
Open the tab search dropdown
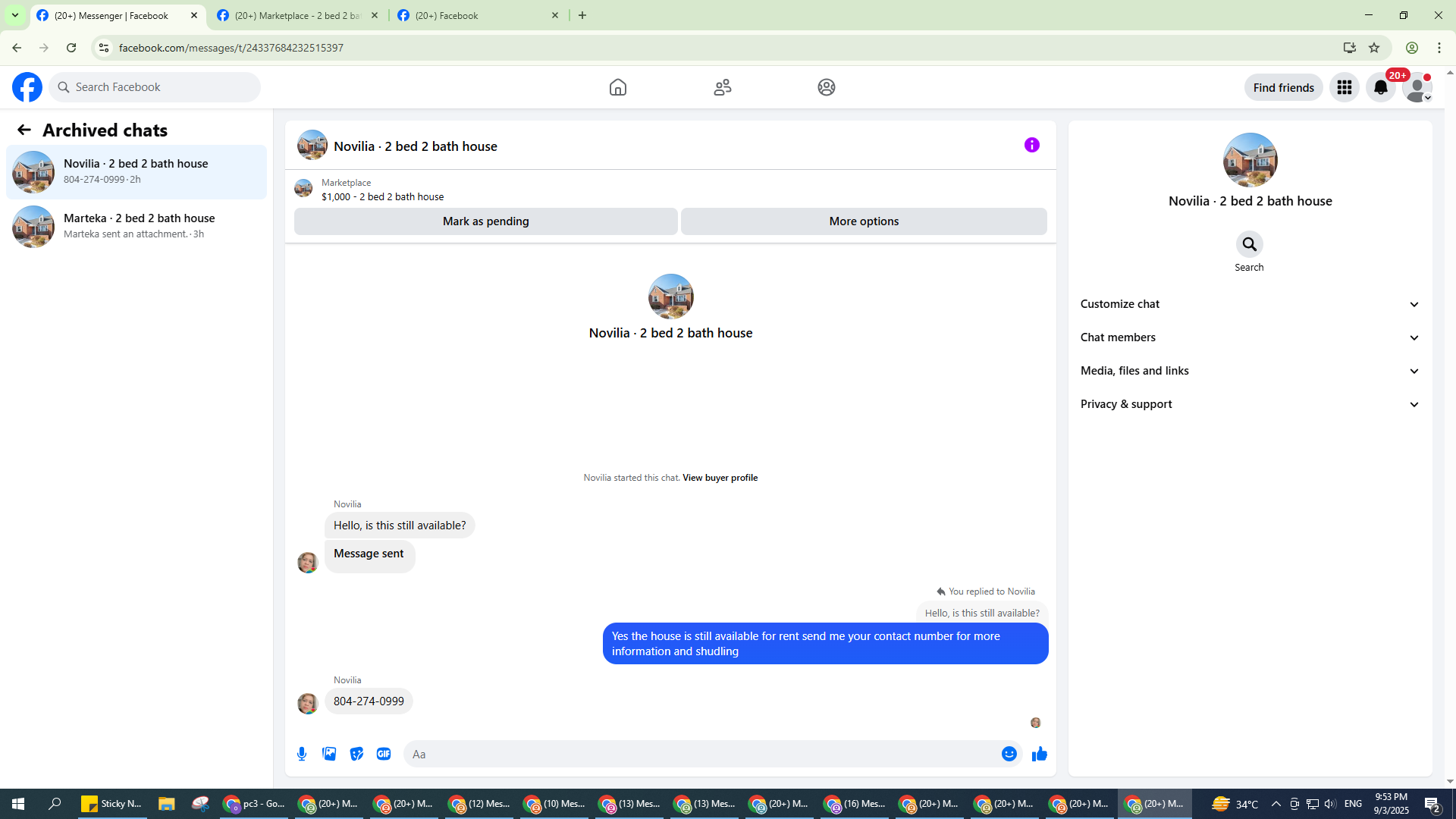tap(15, 15)
